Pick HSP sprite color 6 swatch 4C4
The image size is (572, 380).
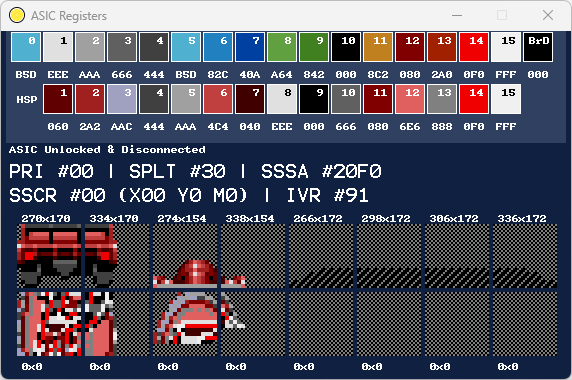click(x=218, y=99)
